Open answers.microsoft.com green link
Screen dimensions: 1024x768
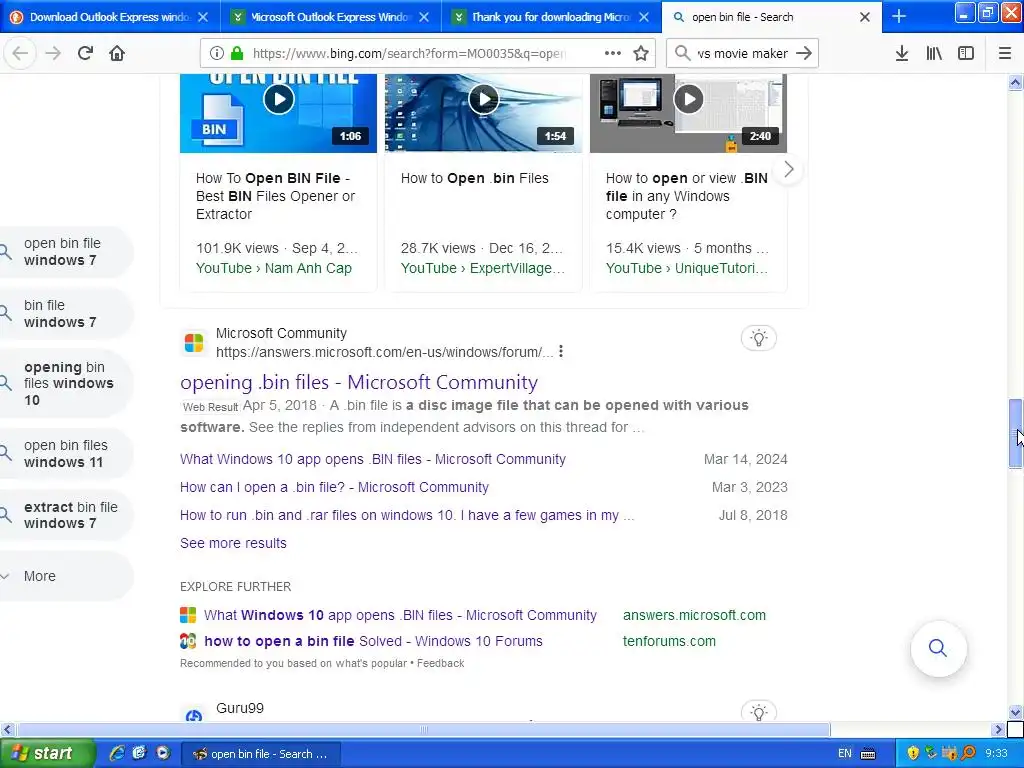pos(694,615)
